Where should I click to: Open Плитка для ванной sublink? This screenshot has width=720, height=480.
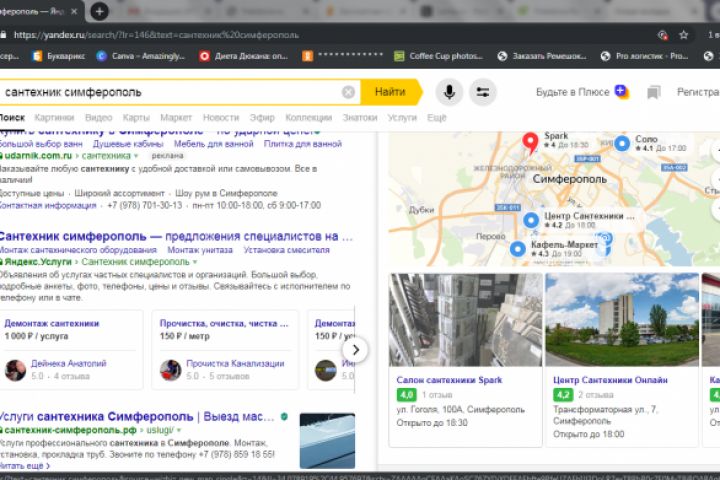click(x=303, y=144)
